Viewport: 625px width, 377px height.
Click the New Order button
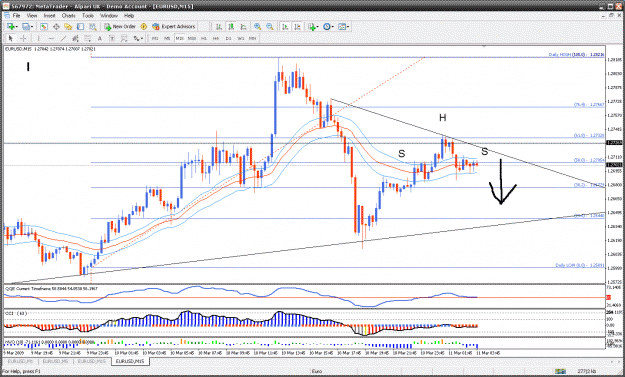click(120, 27)
